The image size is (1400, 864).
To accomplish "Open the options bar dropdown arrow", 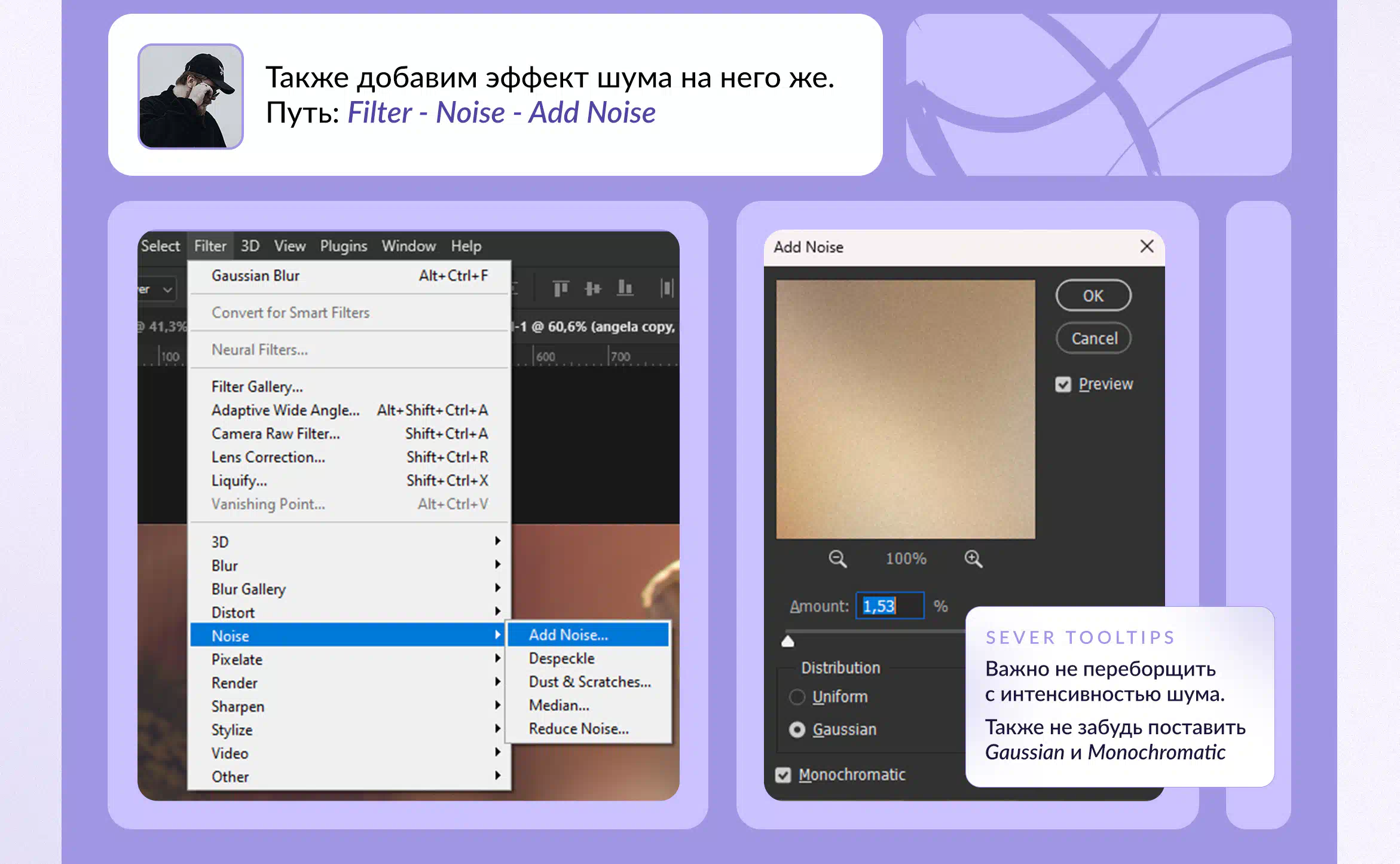I will tap(168, 290).
